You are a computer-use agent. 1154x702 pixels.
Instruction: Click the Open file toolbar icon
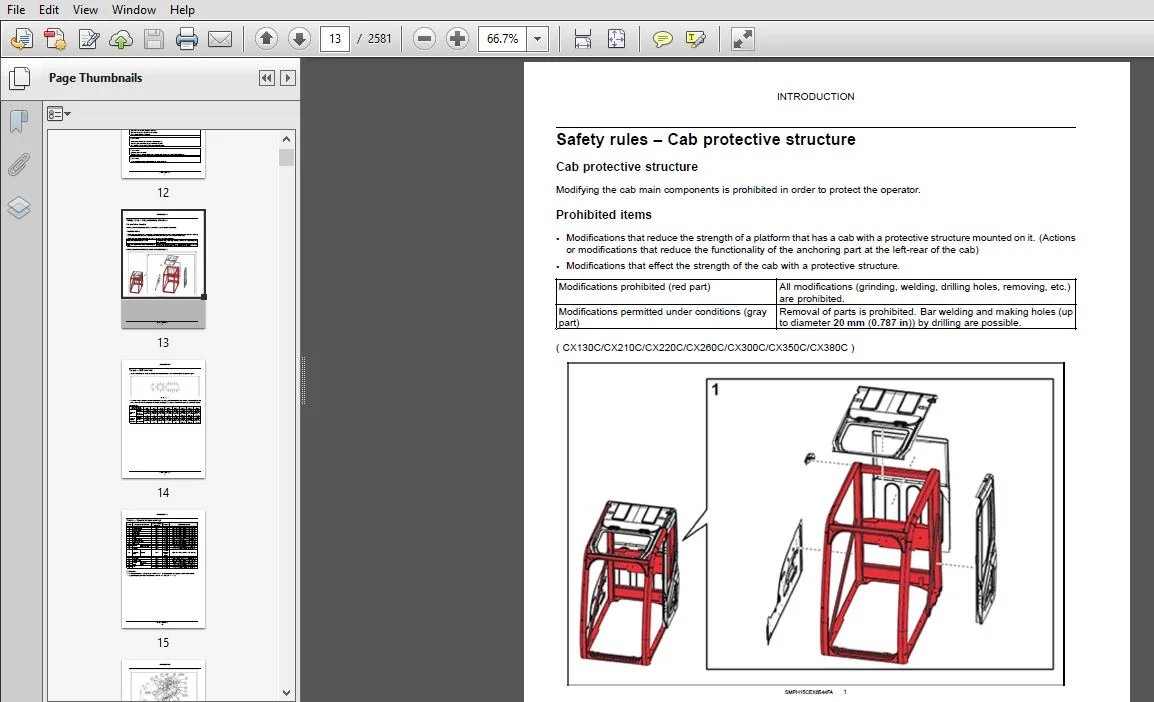pyautogui.click(x=21, y=38)
